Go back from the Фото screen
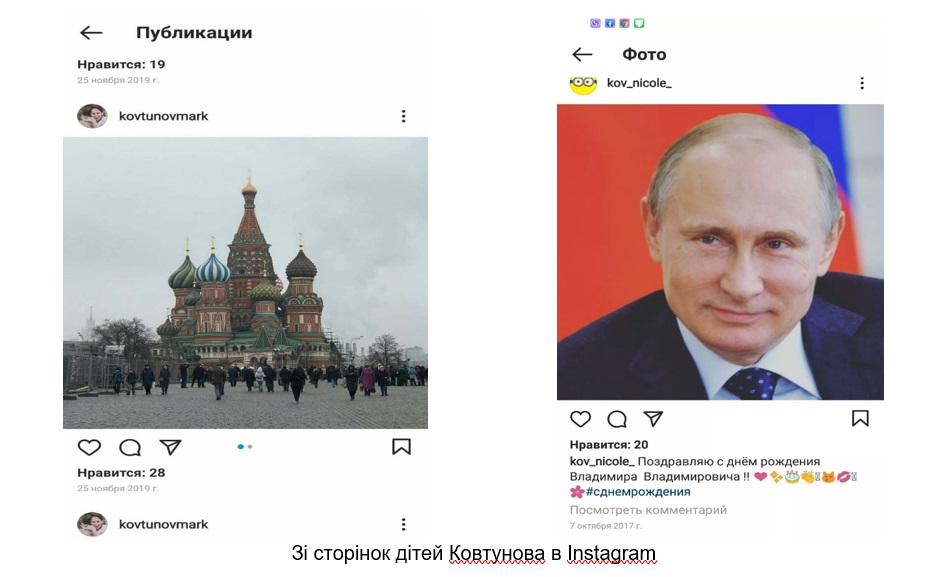 582,55
